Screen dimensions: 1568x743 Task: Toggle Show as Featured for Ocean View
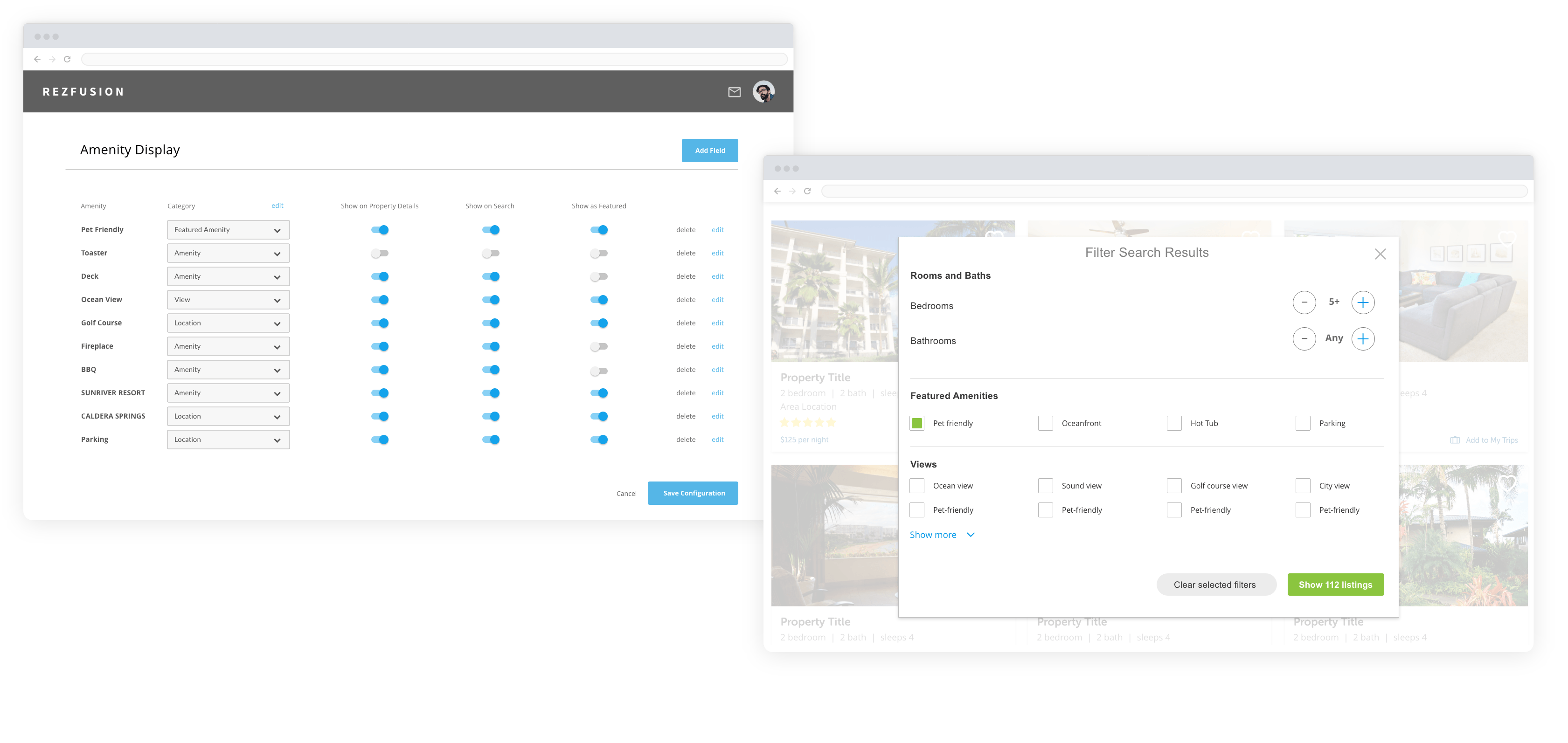click(x=599, y=300)
